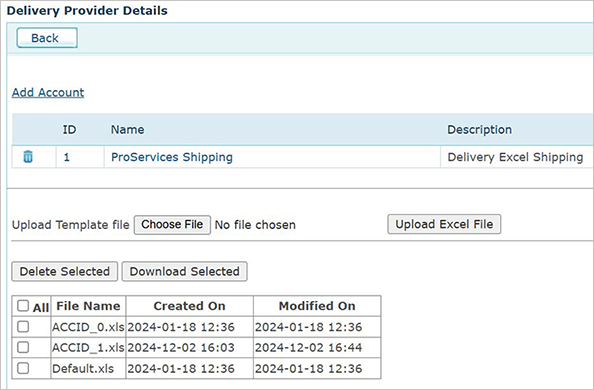The height and width of the screenshot is (390, 594).
Task: Click the Created On column header
Action: (189, 306)
